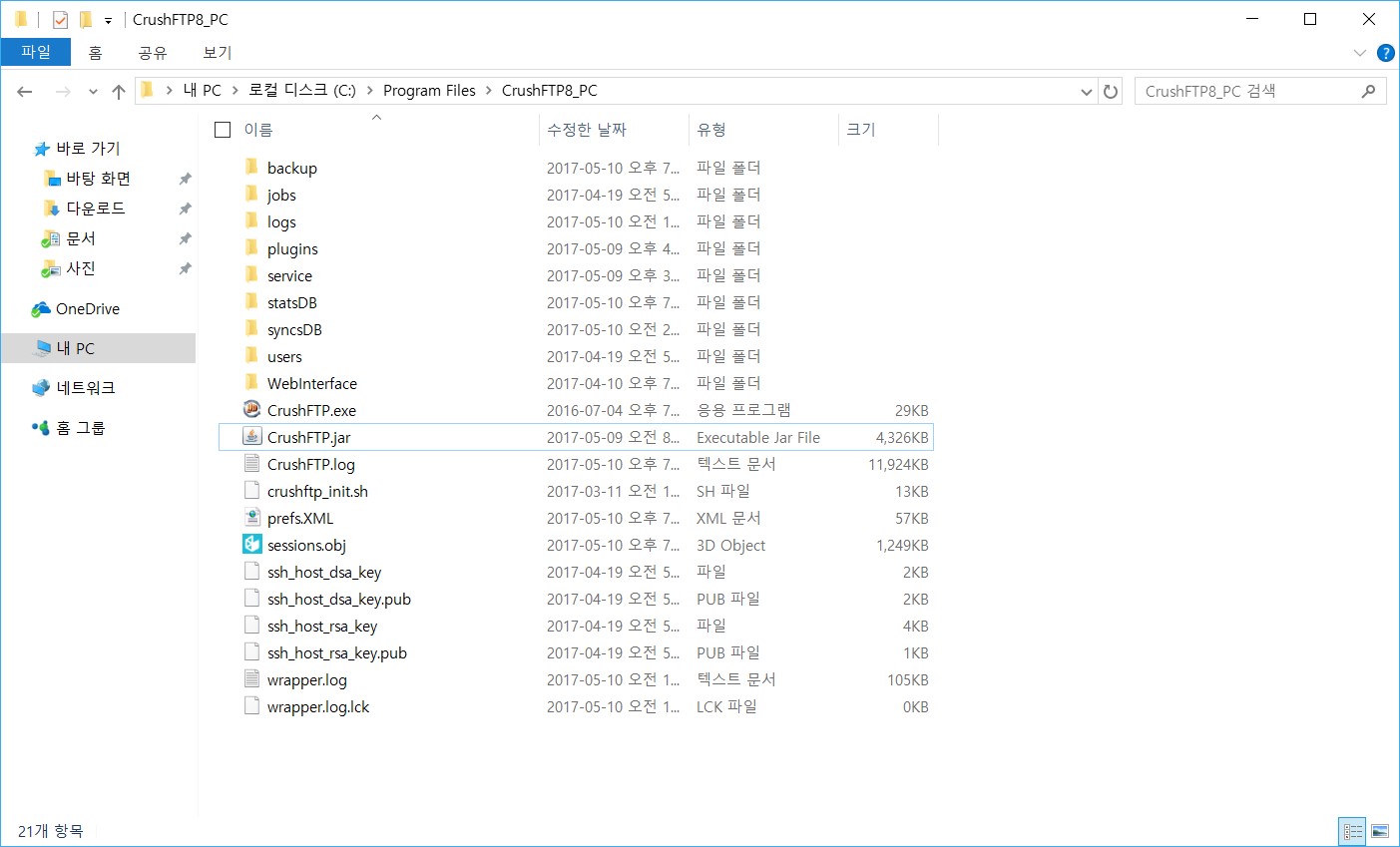Click the back navigation arrow
The width and height of the screenshot is (1400, 847).
point(25,91)
